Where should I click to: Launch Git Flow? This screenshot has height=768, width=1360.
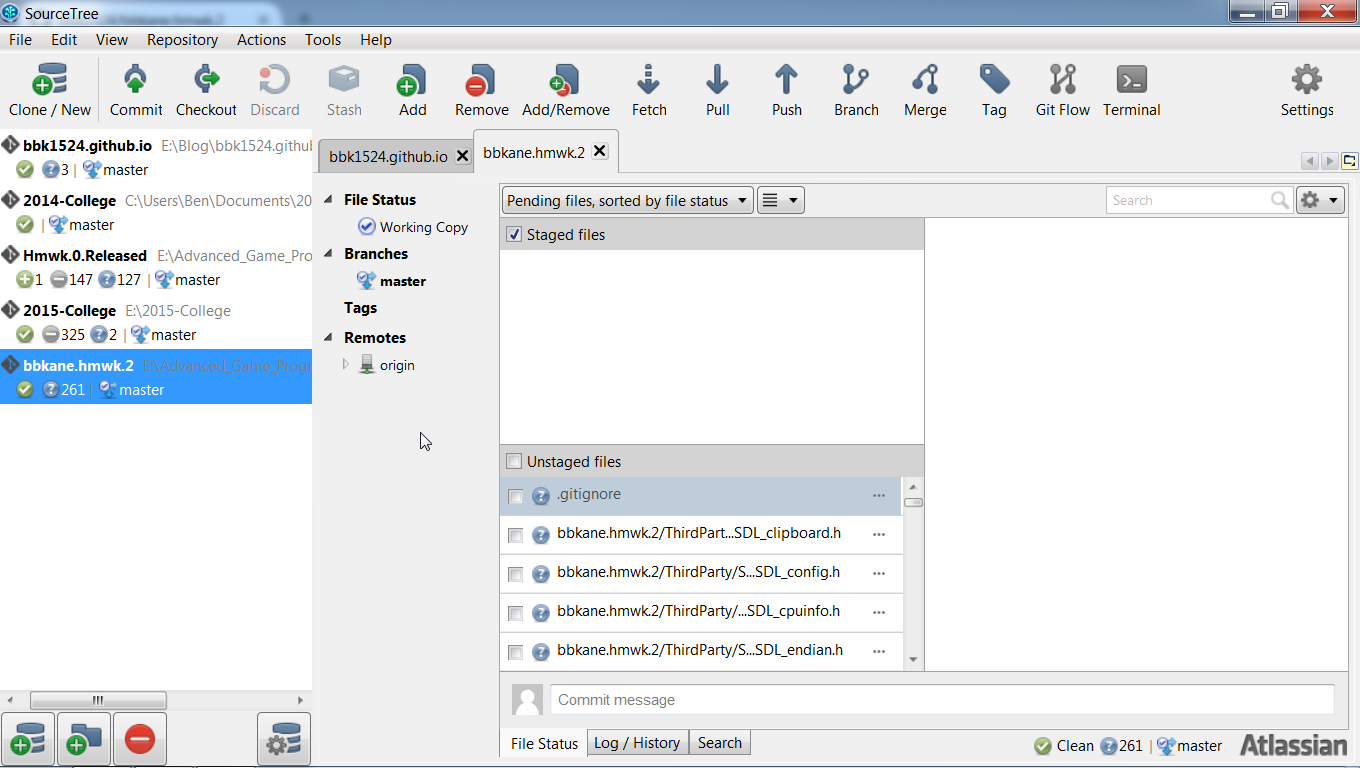1061,89
